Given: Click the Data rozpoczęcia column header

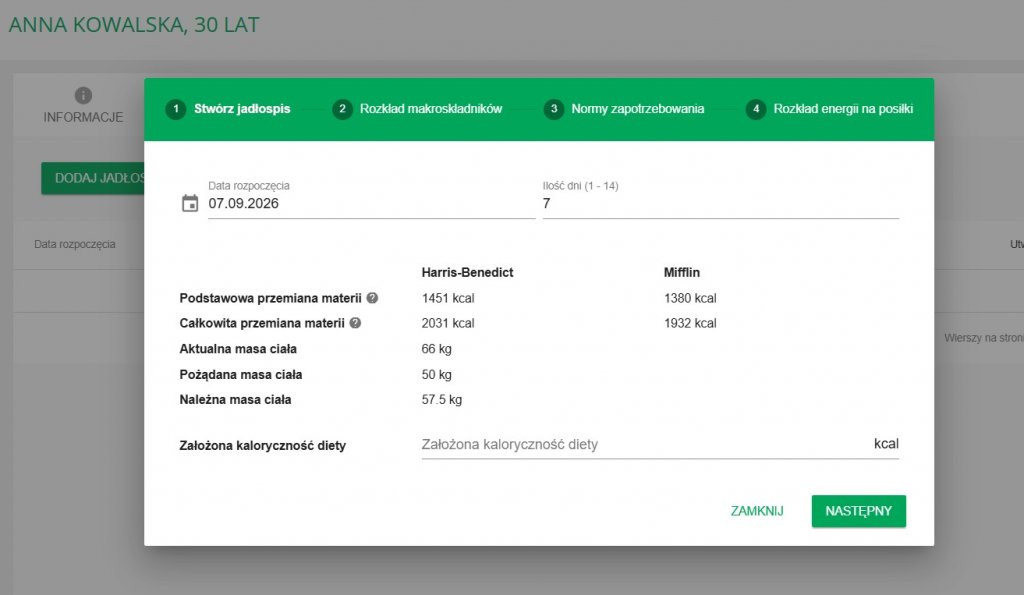Looking at the screenshot, I should [x=74, y=244].
